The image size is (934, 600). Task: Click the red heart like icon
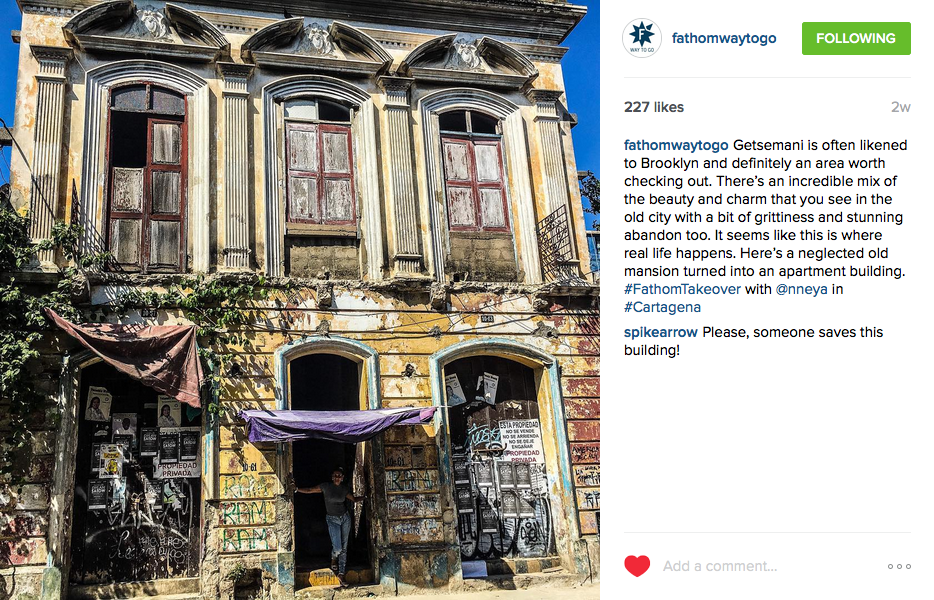pyautogui.click(x=637, y=565)
